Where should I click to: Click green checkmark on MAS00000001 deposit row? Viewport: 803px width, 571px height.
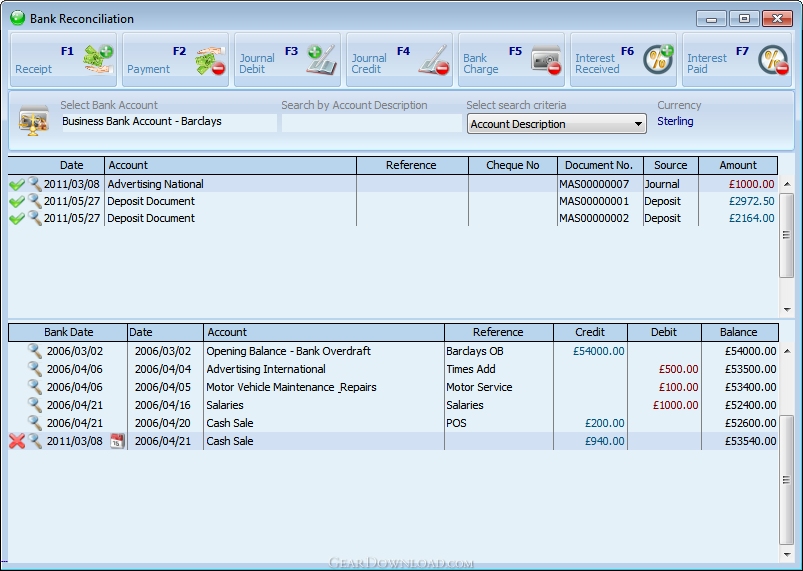17,202
